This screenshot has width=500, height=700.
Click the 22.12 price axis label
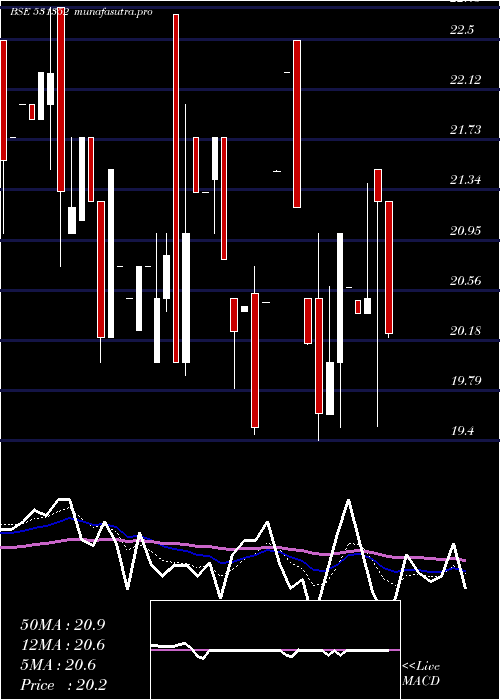(x=466, y=80)
